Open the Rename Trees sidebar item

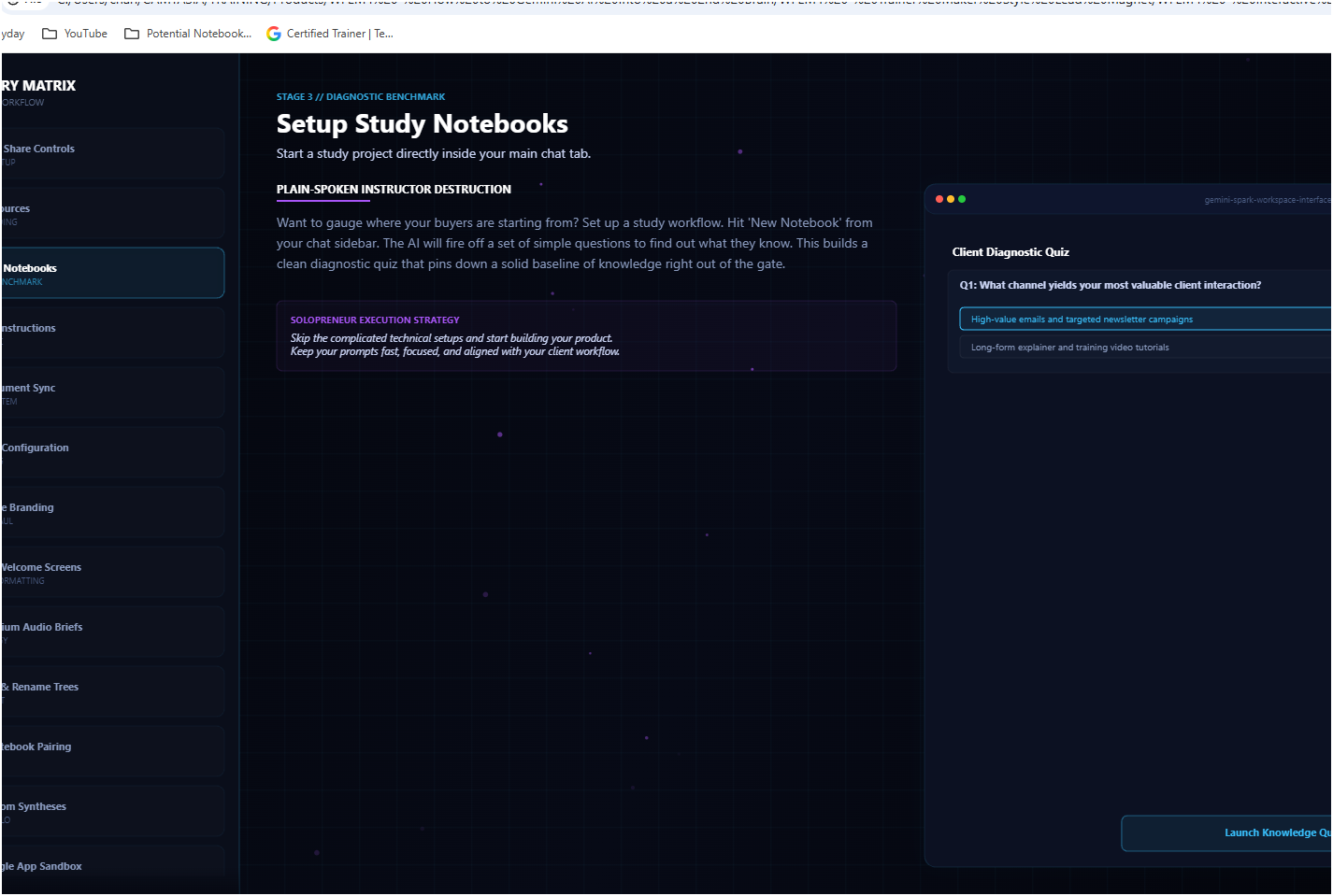click(x=112, y=691)
